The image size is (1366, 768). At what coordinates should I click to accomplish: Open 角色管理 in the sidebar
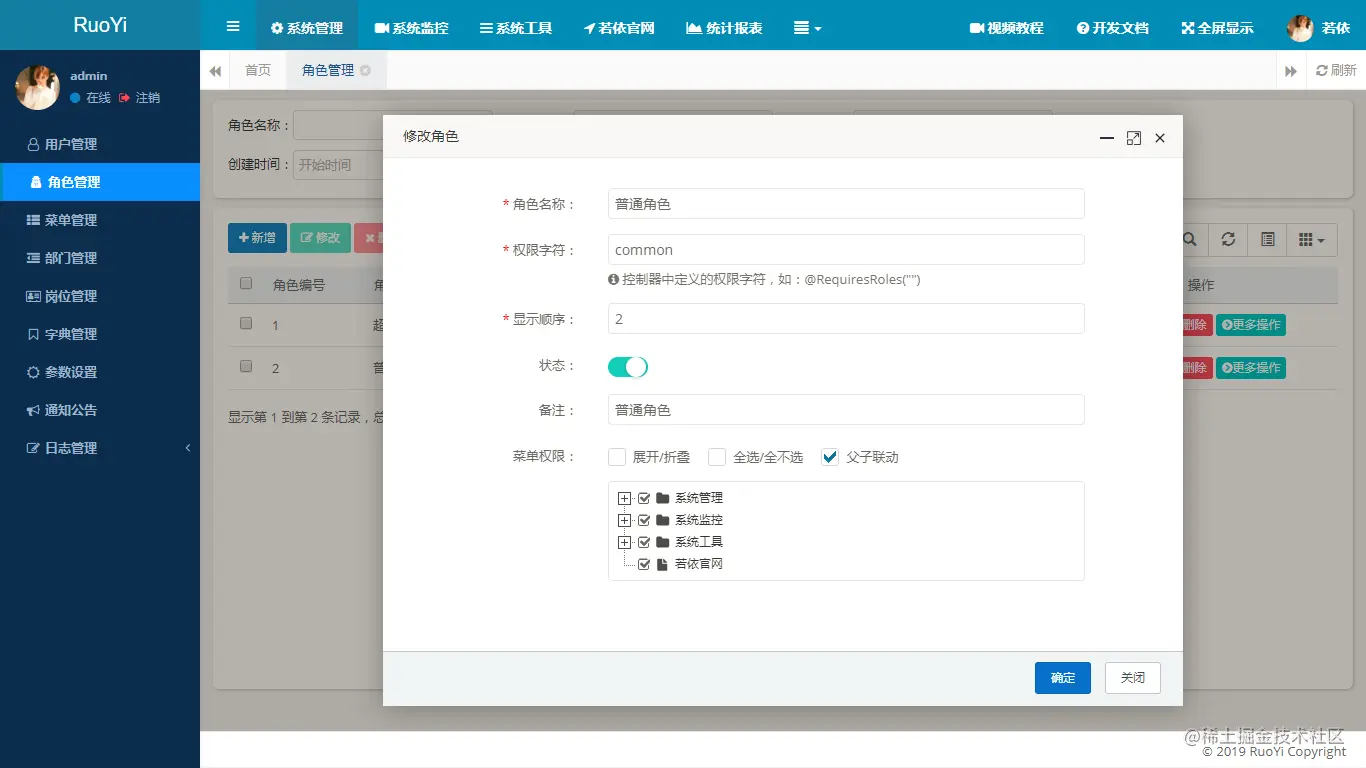[100, 182]
